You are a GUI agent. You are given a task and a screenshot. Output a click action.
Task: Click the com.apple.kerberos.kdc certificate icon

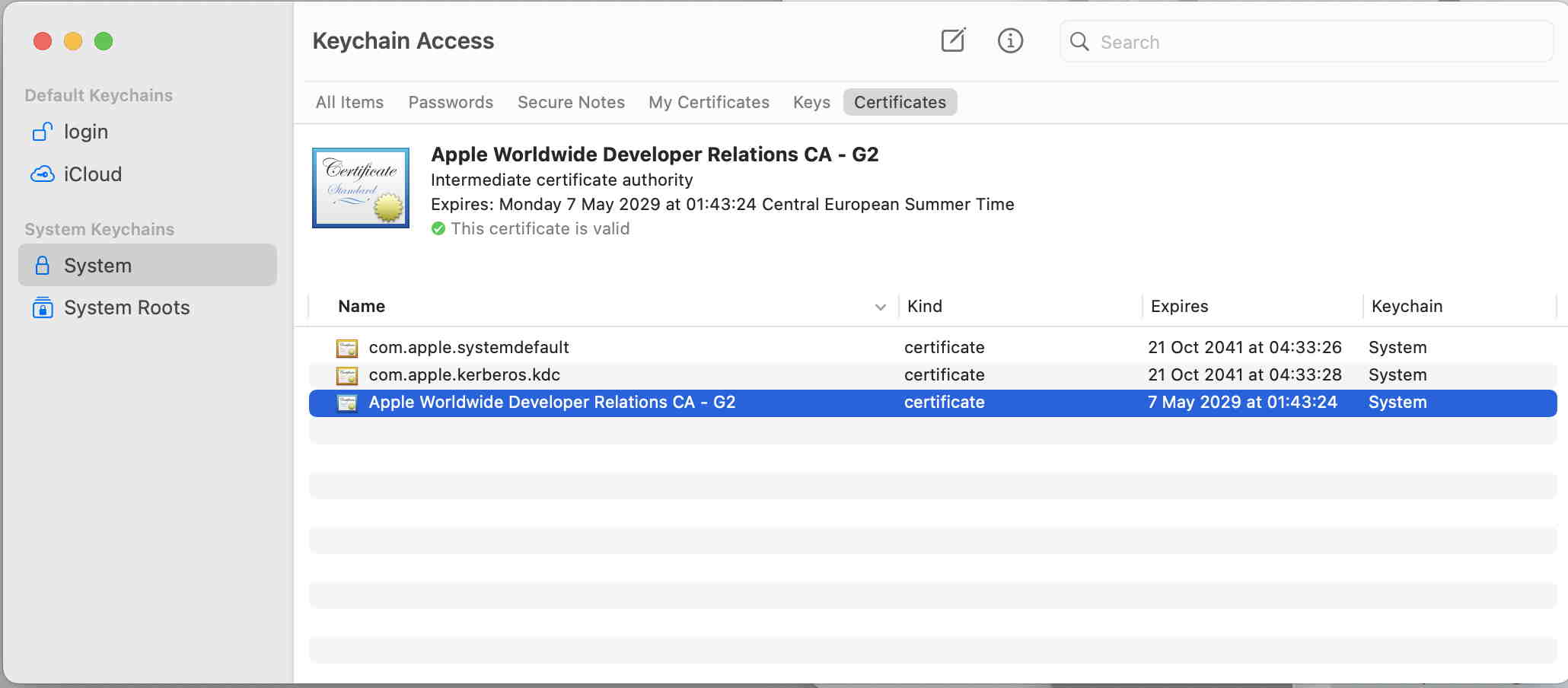[347, 375]
